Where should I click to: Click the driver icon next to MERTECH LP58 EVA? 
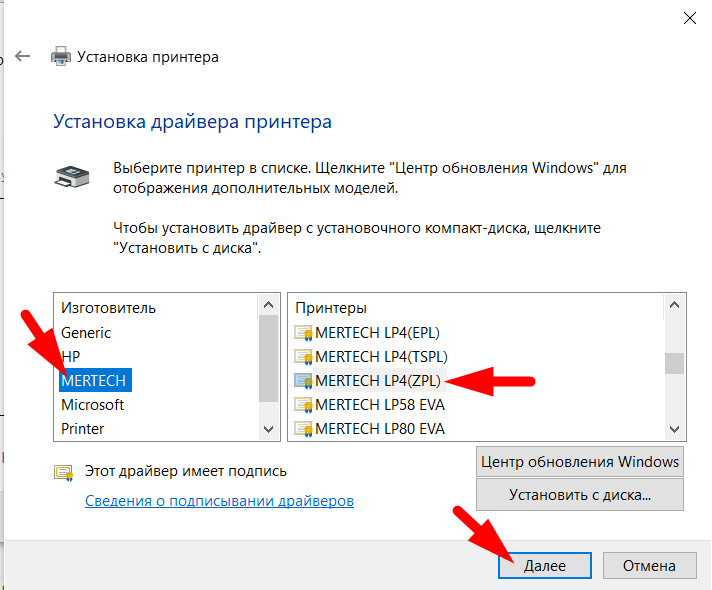(x=303, y=405)
